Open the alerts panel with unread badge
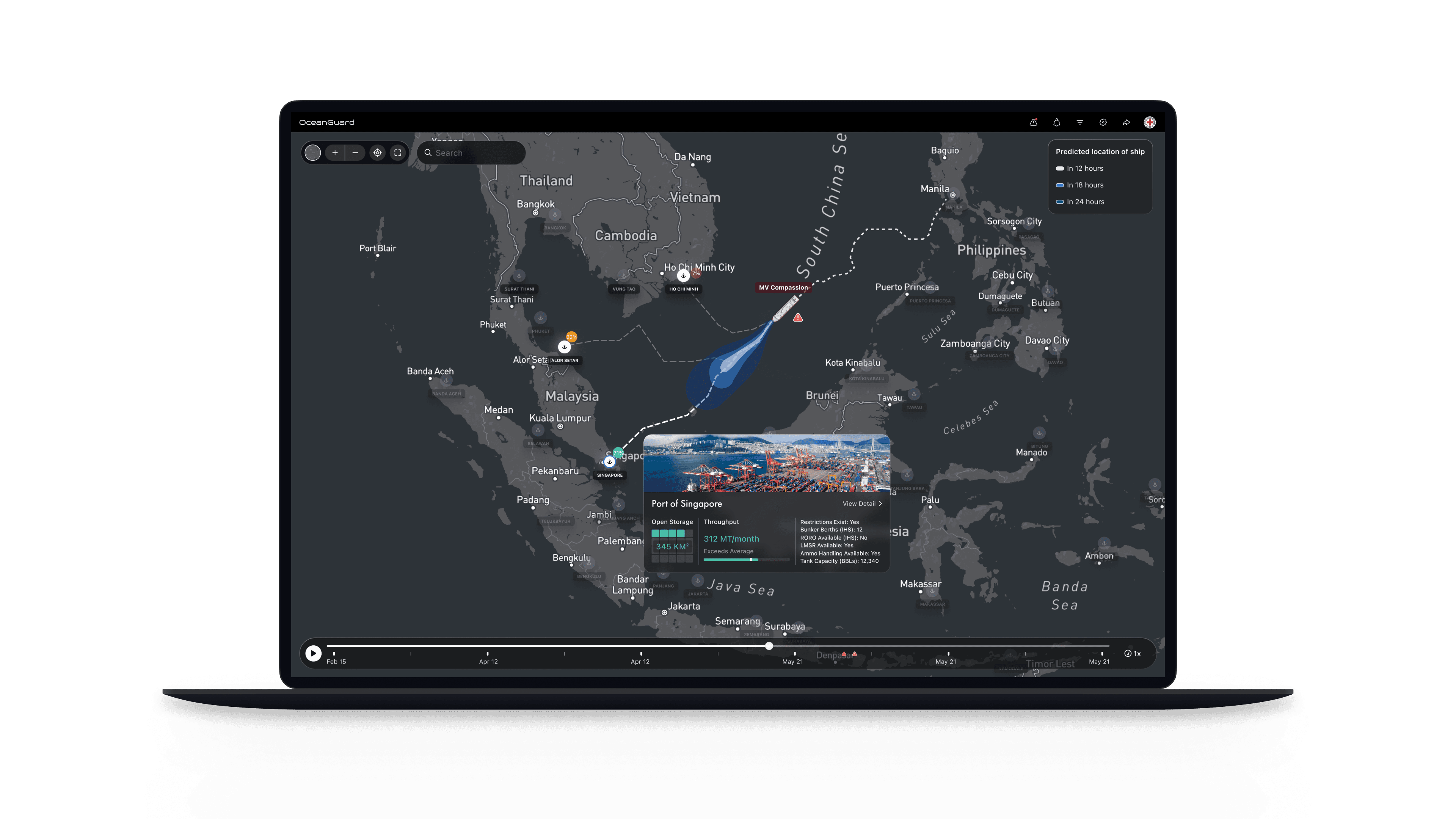Viewport: 1456px width, 819px height. tap(1034, 122)
